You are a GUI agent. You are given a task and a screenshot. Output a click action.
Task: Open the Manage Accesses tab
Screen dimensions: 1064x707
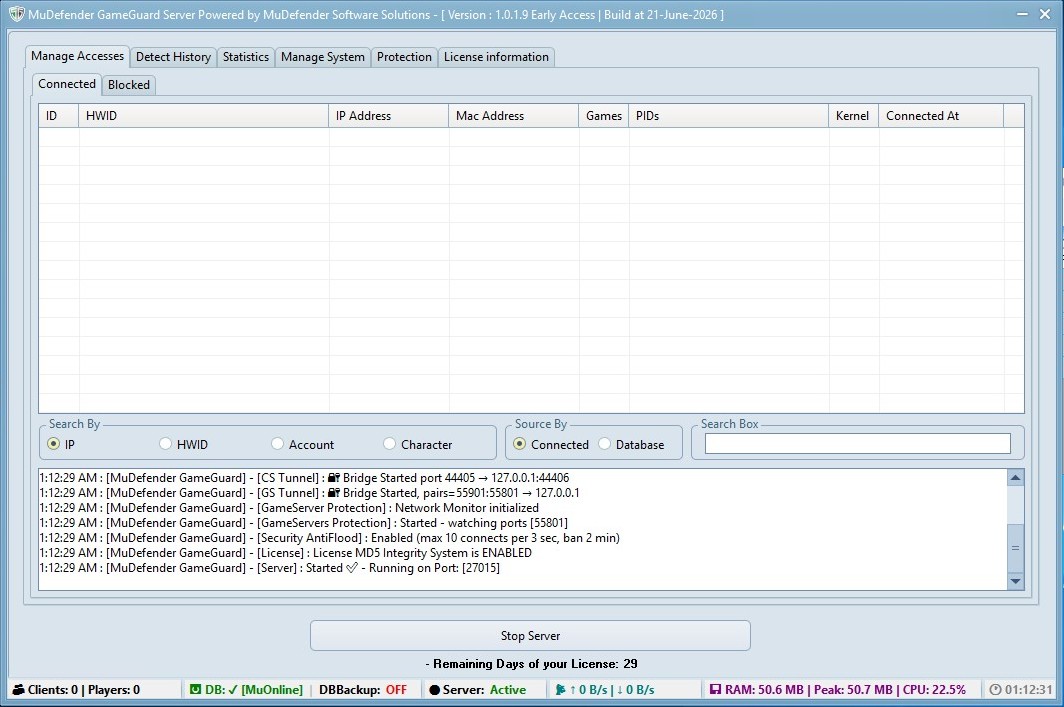[x=77, y=56]
